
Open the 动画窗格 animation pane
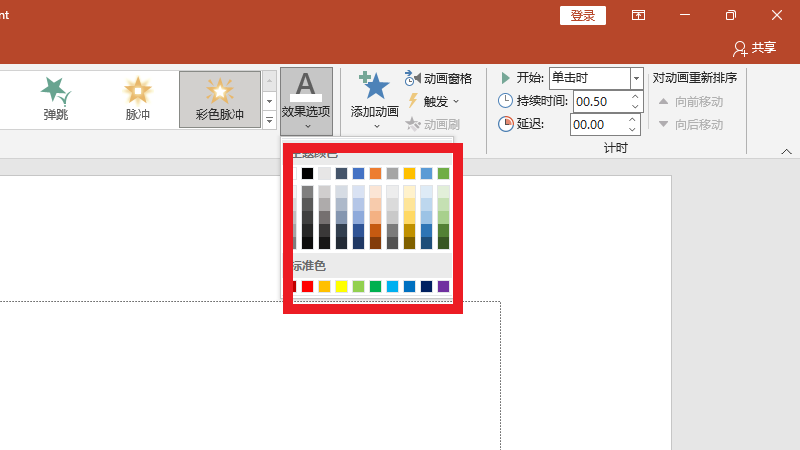pyautogui.click(x=438, y=78)
